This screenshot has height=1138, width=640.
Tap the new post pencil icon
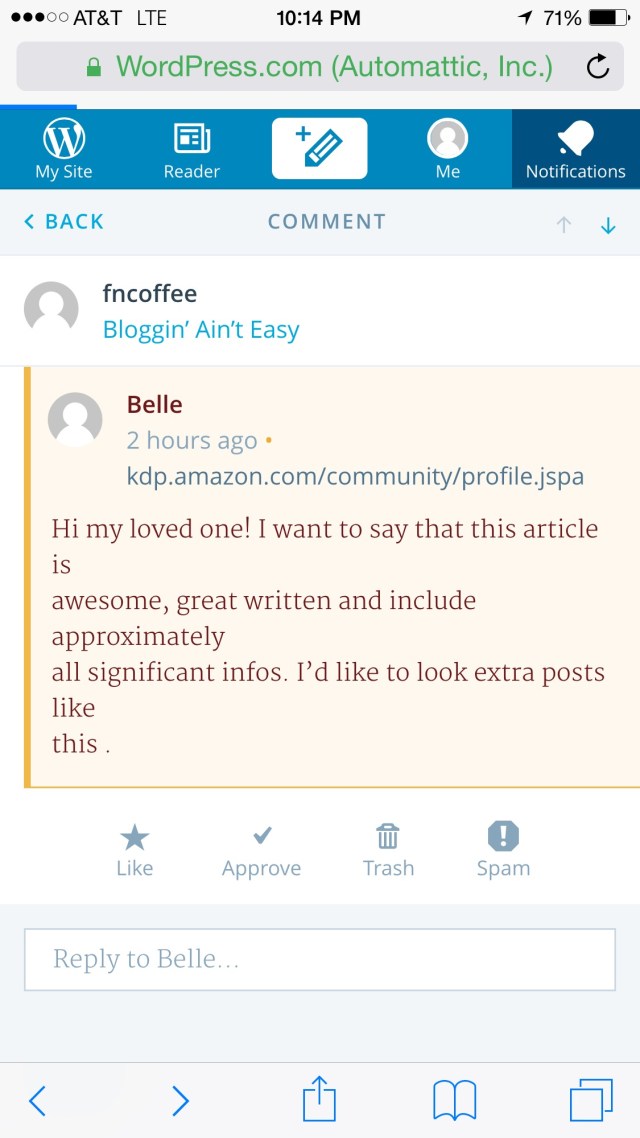[319, 146]
